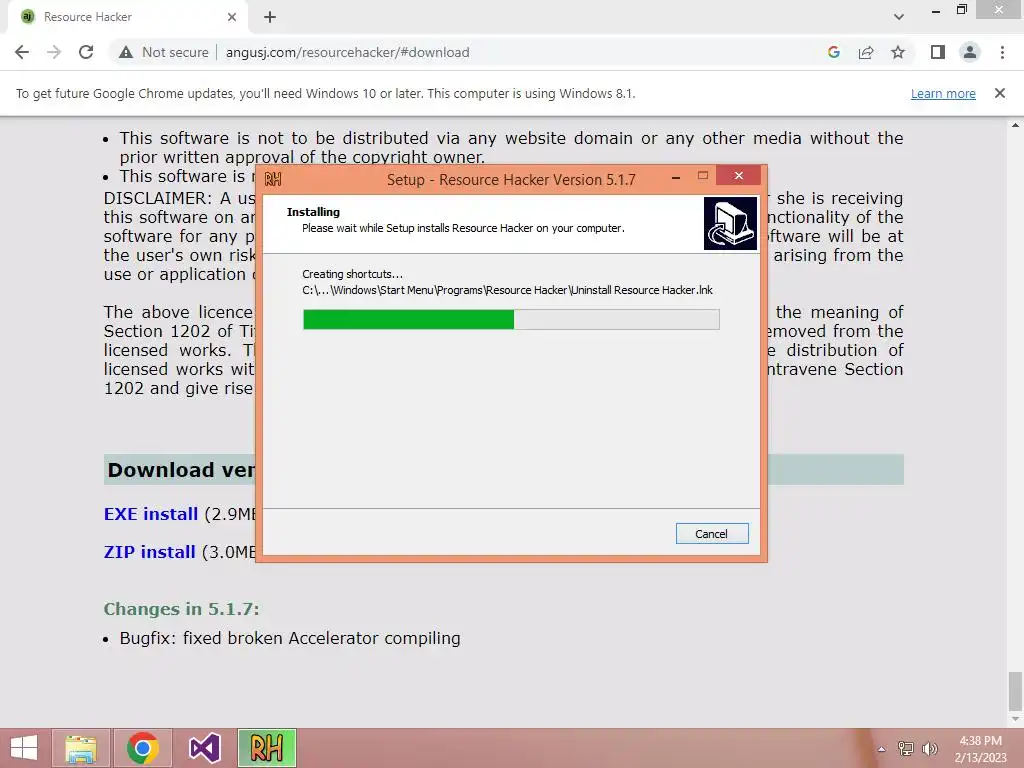Image resolution: width=1024 pixels, height=768 pixels.
Task: Click the Bugfix Accelerator compiling text
Action: pos(290,638)
